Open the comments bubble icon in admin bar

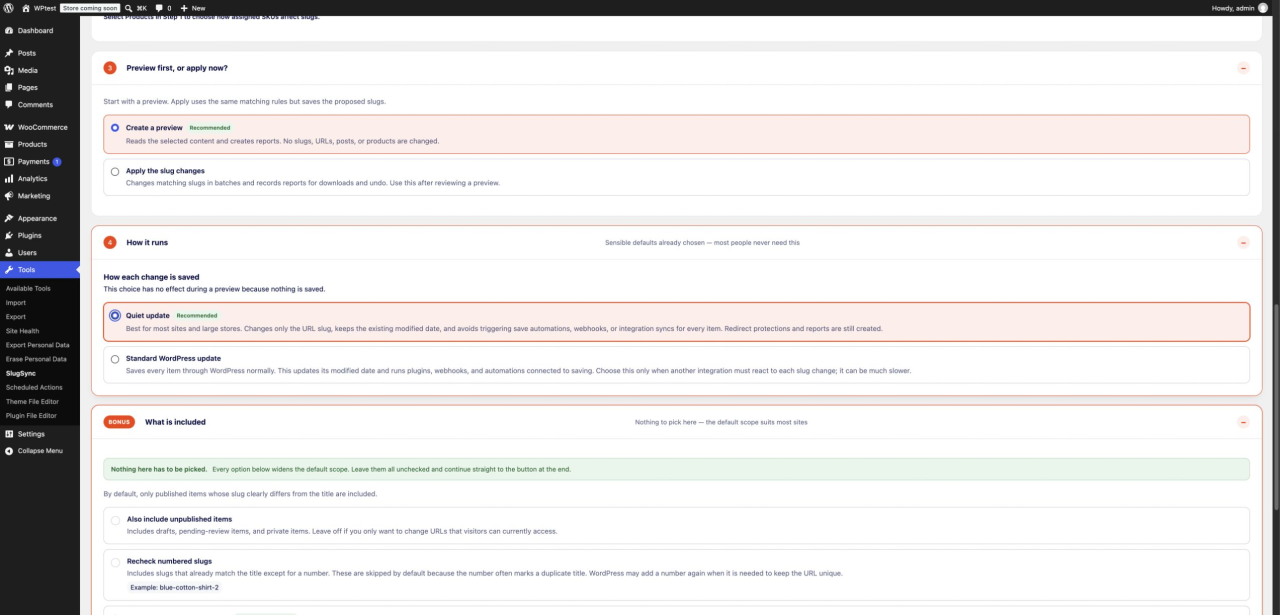click(159, 7)
